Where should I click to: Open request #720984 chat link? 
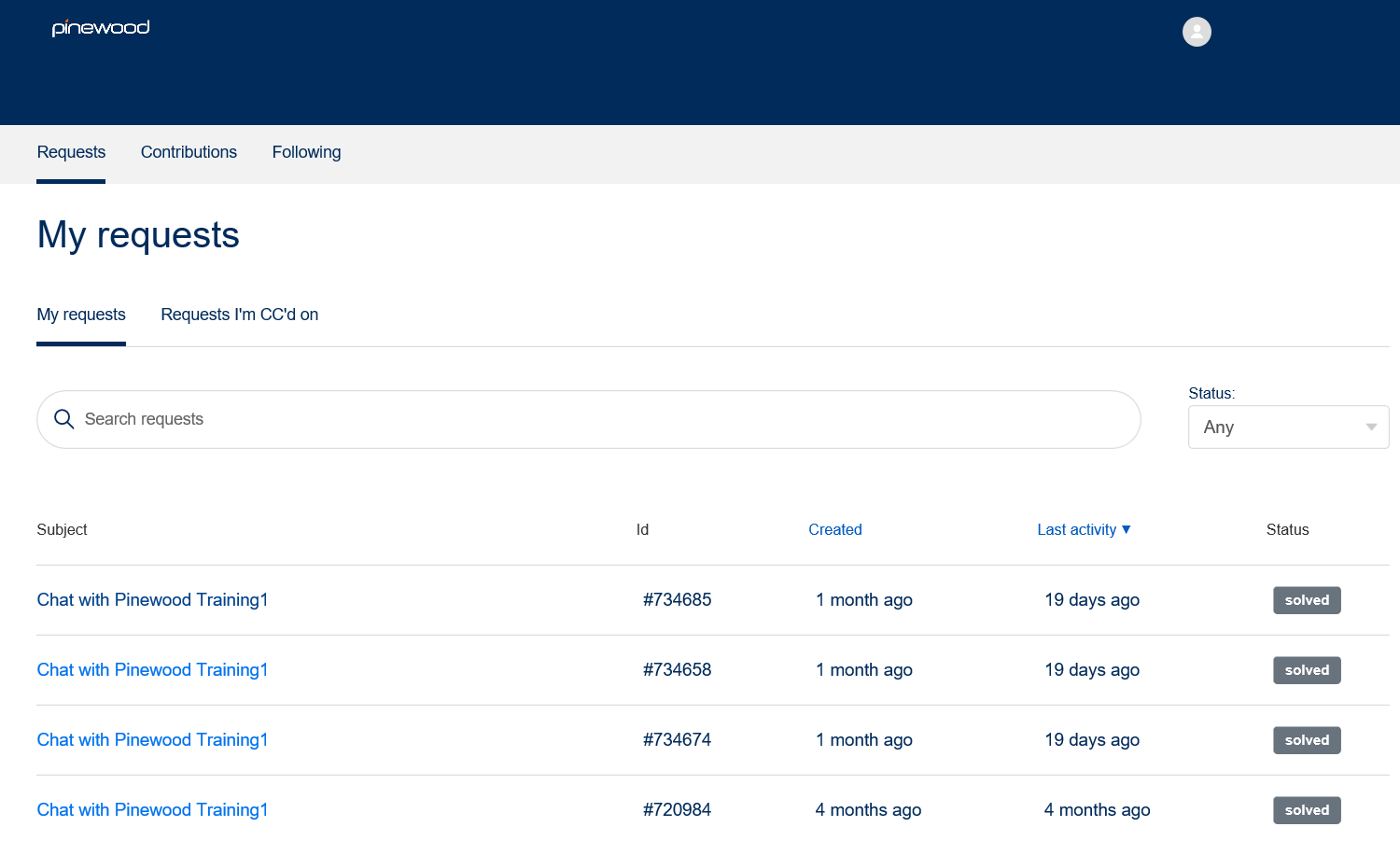coord(153,810)
